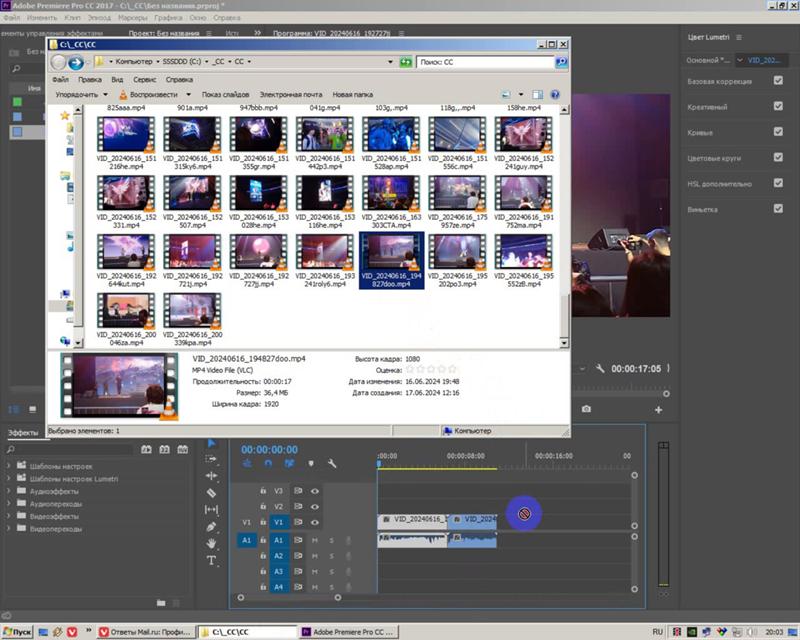Pick the Ripple Edit tool
Viewport: 800px width, 640px height.
pyautogui.click(x=211, y=476)
